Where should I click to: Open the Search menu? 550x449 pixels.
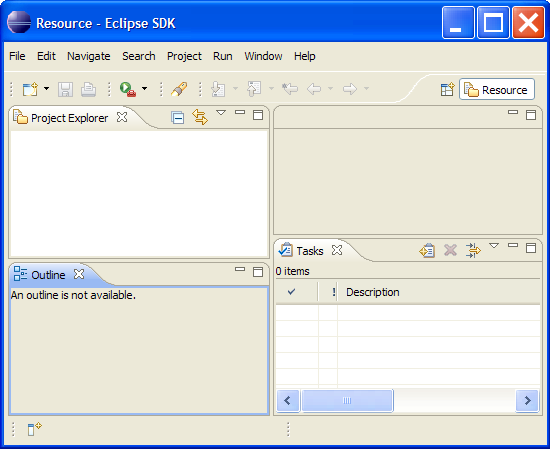pos(139,56)
